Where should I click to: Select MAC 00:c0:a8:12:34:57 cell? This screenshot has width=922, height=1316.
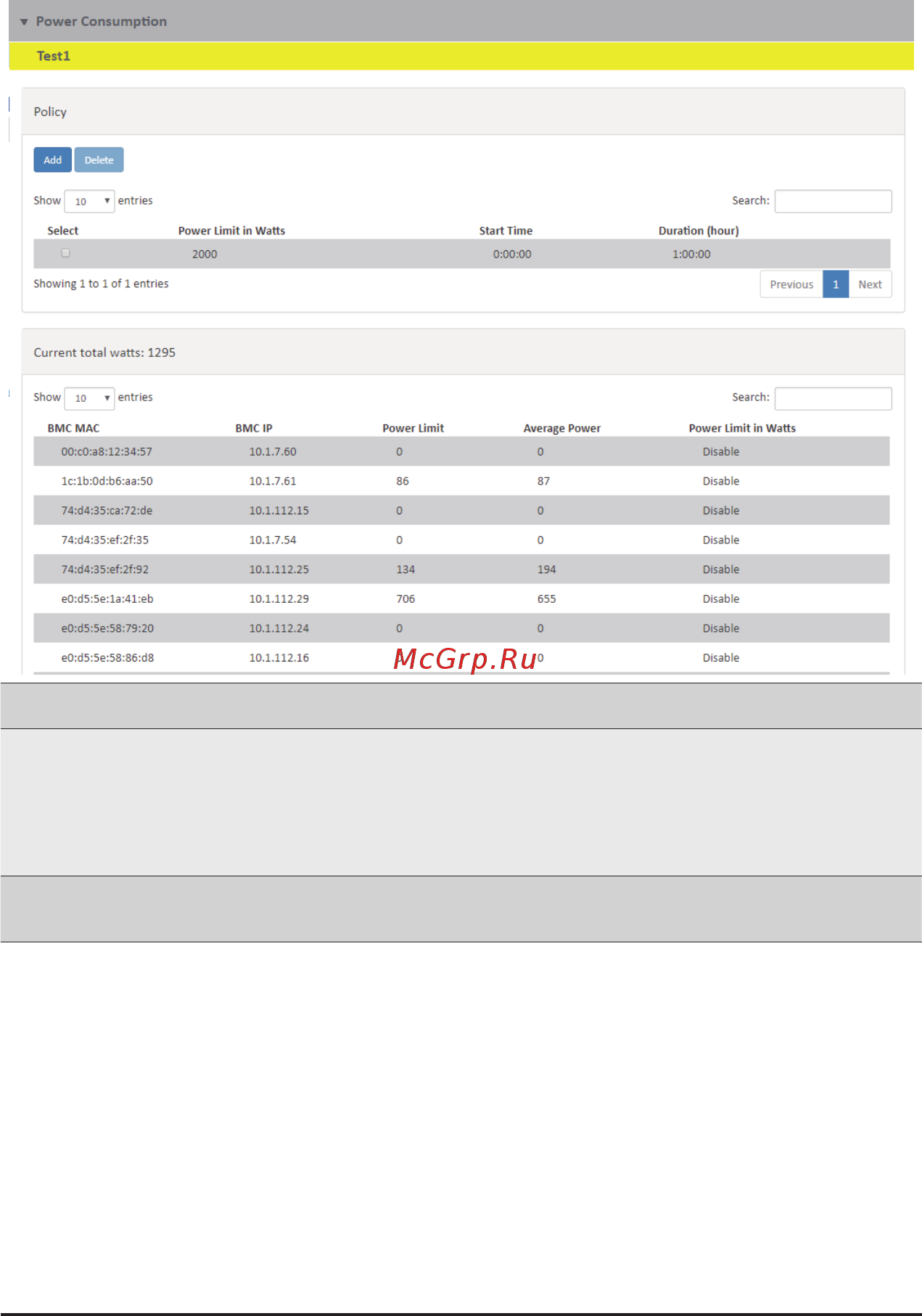107,451
